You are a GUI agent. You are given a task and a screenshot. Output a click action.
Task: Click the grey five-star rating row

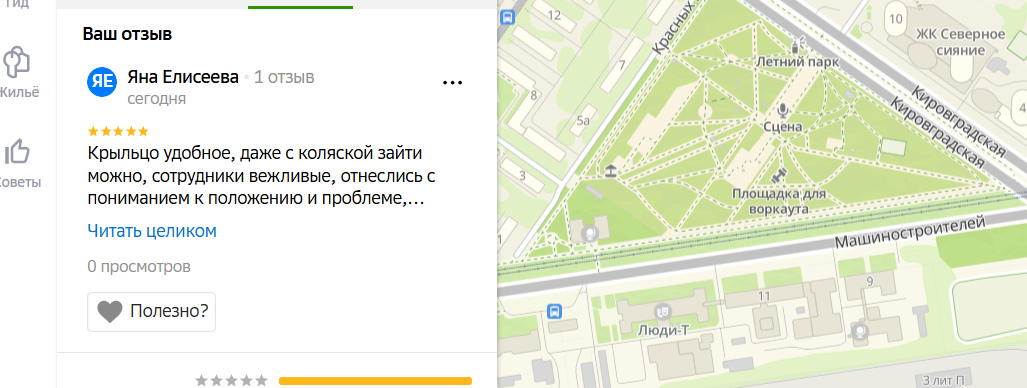coord(232,380)
